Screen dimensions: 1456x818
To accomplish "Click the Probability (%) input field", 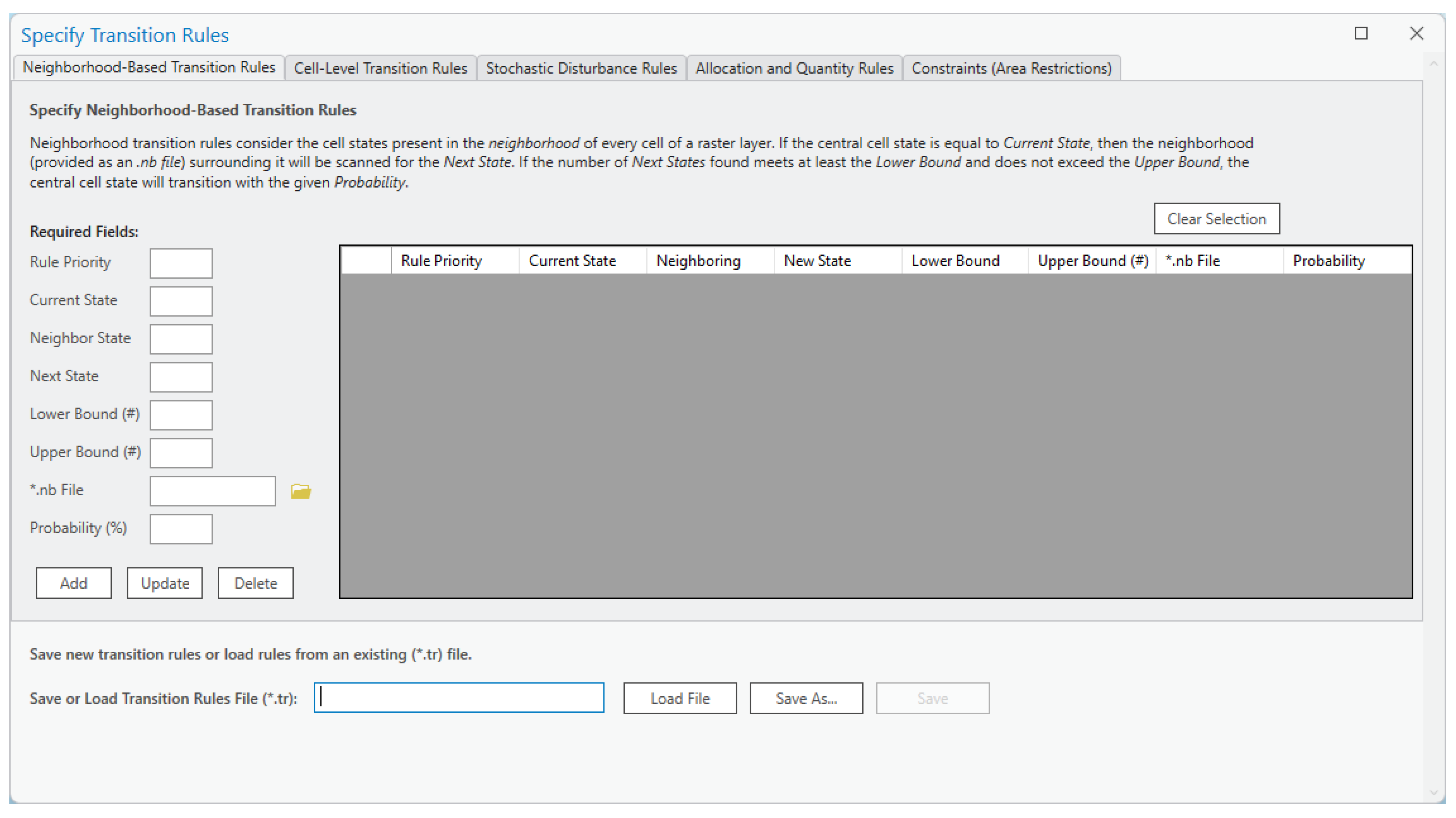I will coord(181,529).
